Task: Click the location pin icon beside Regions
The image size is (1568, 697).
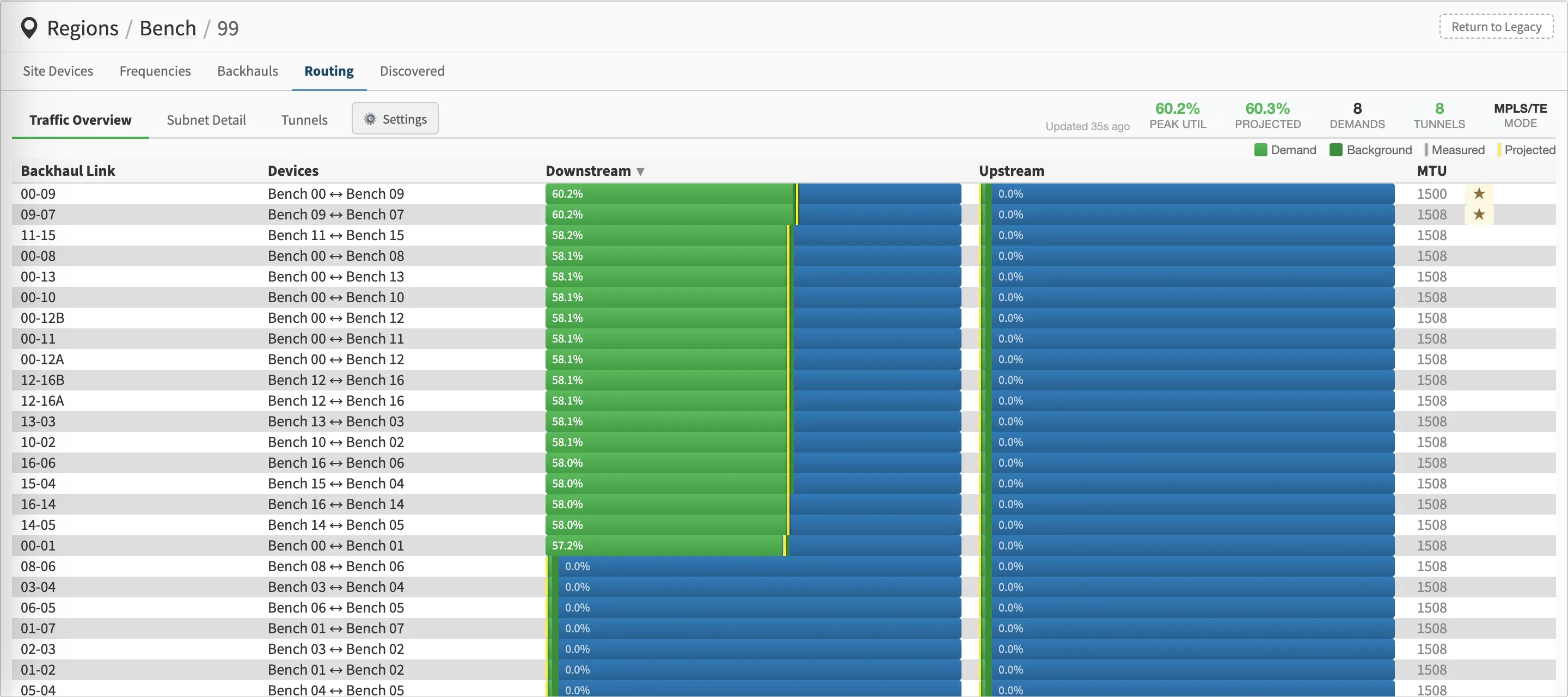Action: tap(29, 28)
